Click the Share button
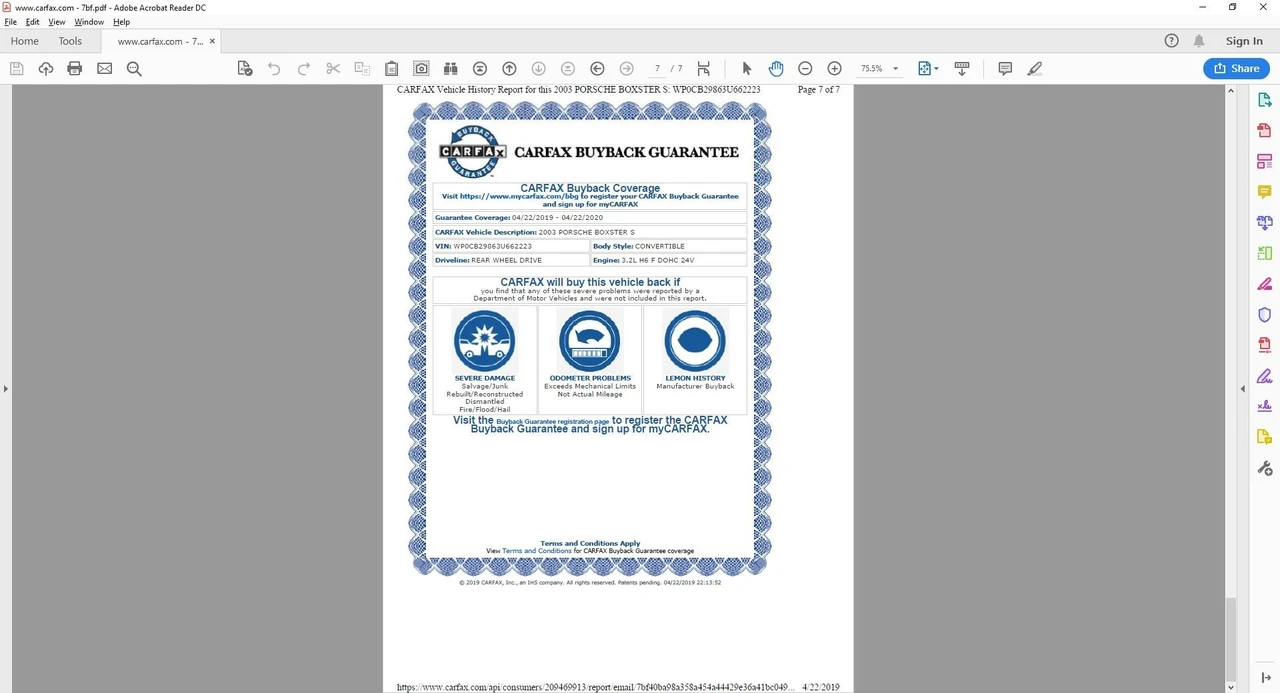 (x=1236, y=68)
